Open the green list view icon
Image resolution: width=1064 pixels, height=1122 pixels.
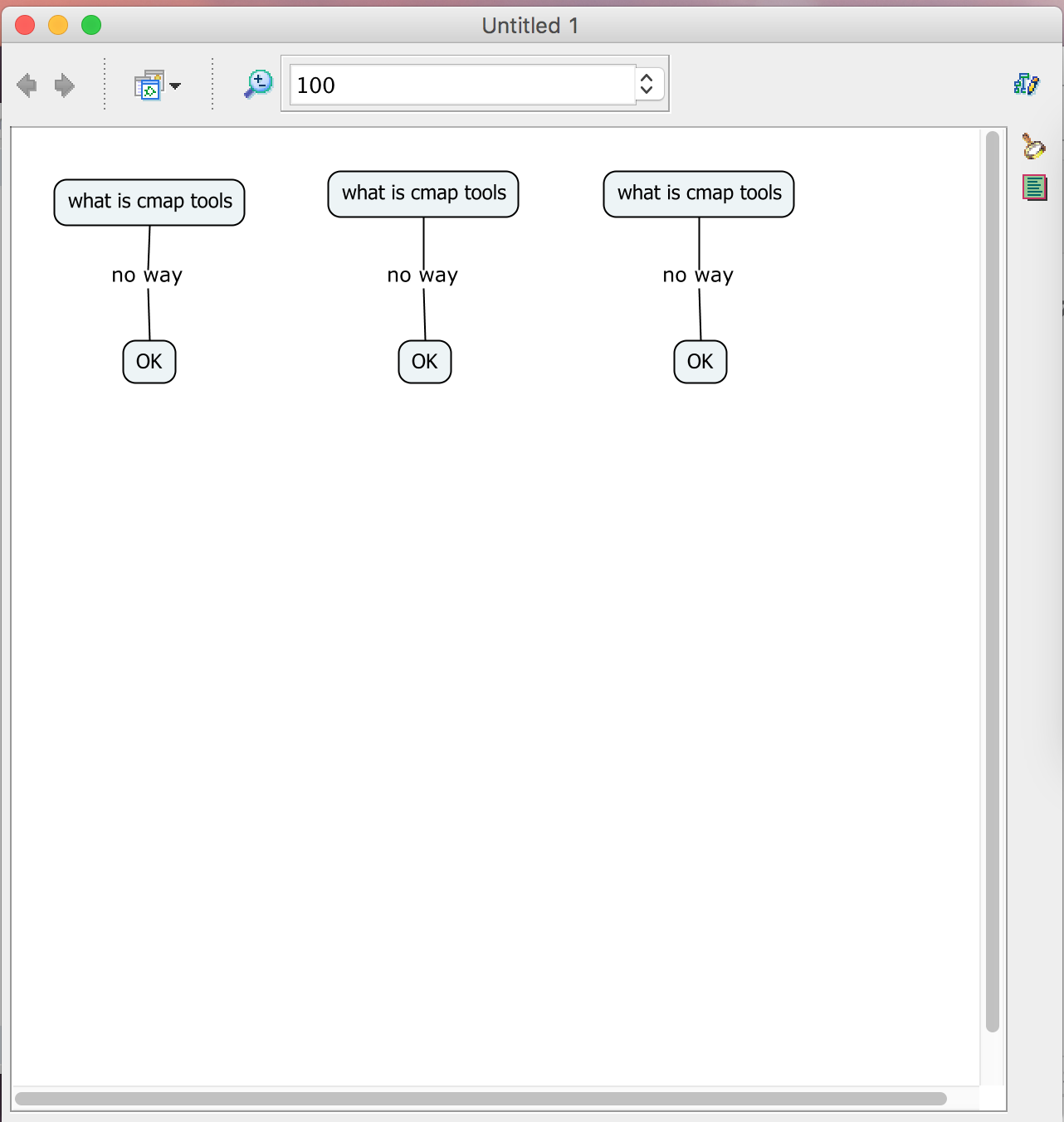(1034, 188)
